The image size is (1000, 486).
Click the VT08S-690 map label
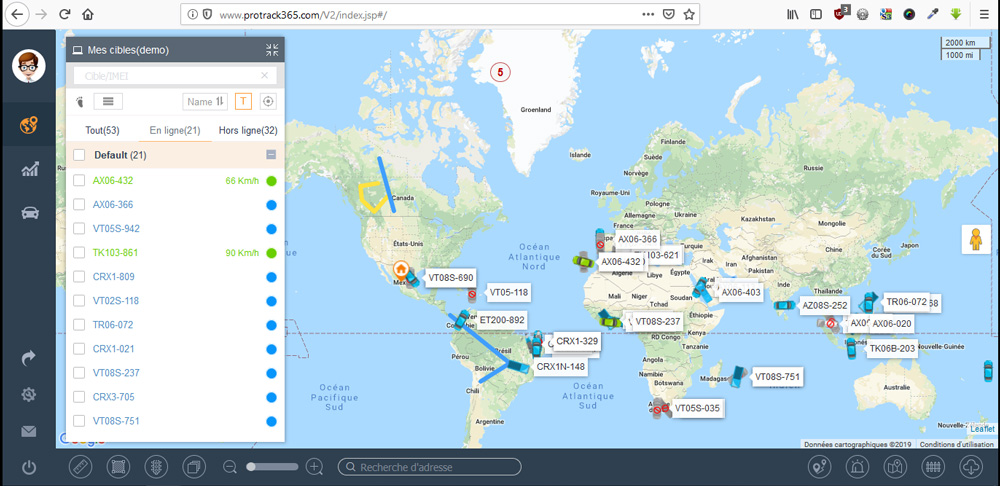click(x=451, y=277)
